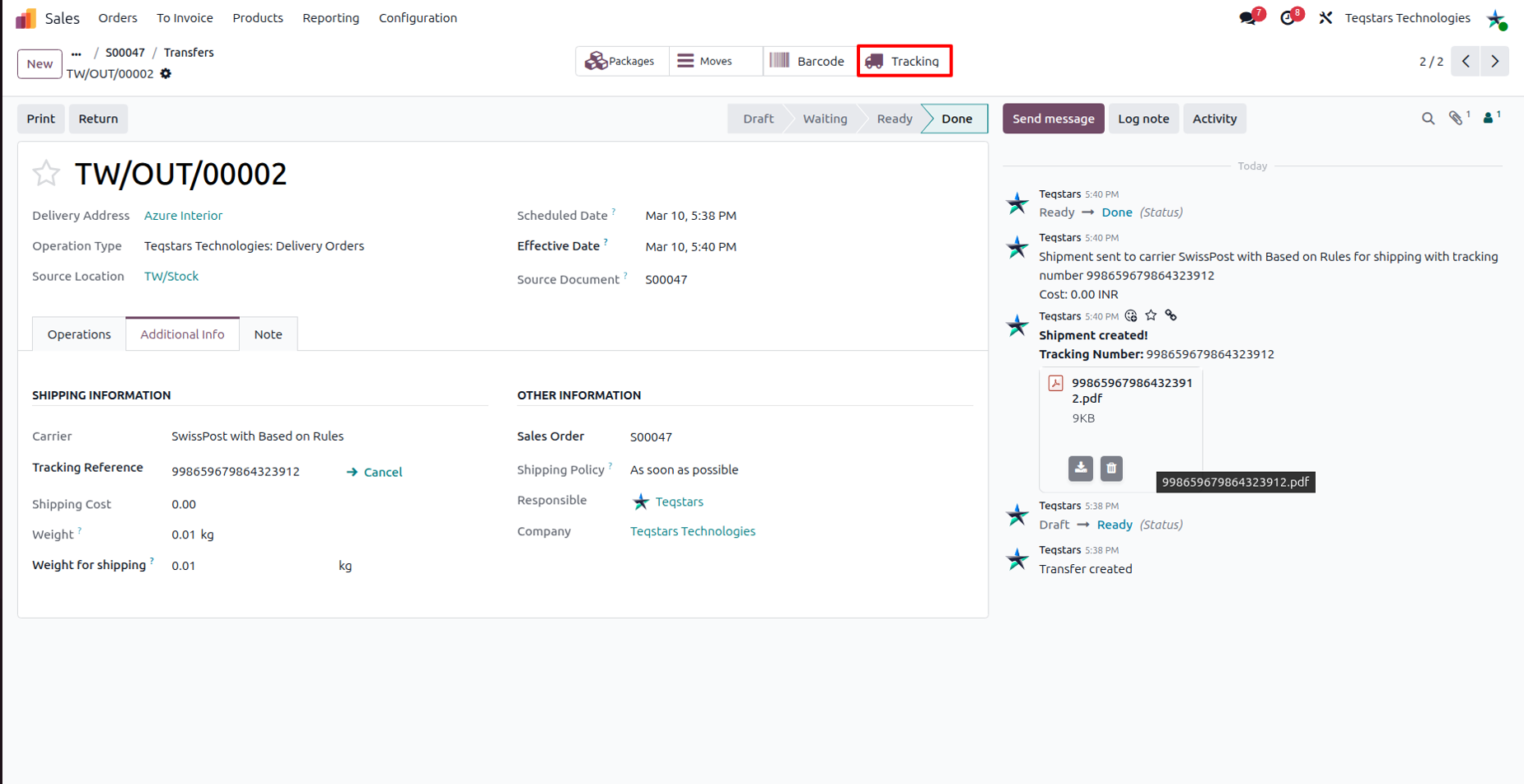Open the conversations chat icon
The width and height of the screenshot is (1524, 784).
tap(1248, 18)
